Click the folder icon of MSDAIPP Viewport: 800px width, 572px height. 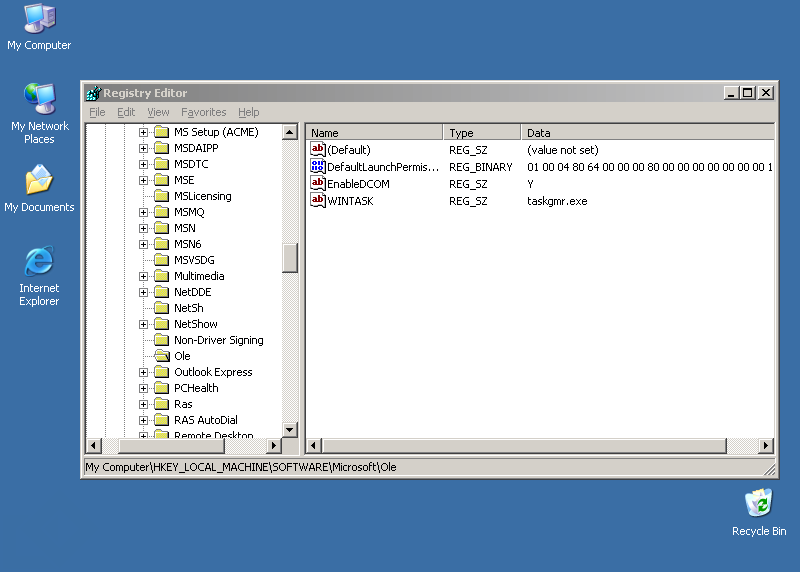(162, 148)
